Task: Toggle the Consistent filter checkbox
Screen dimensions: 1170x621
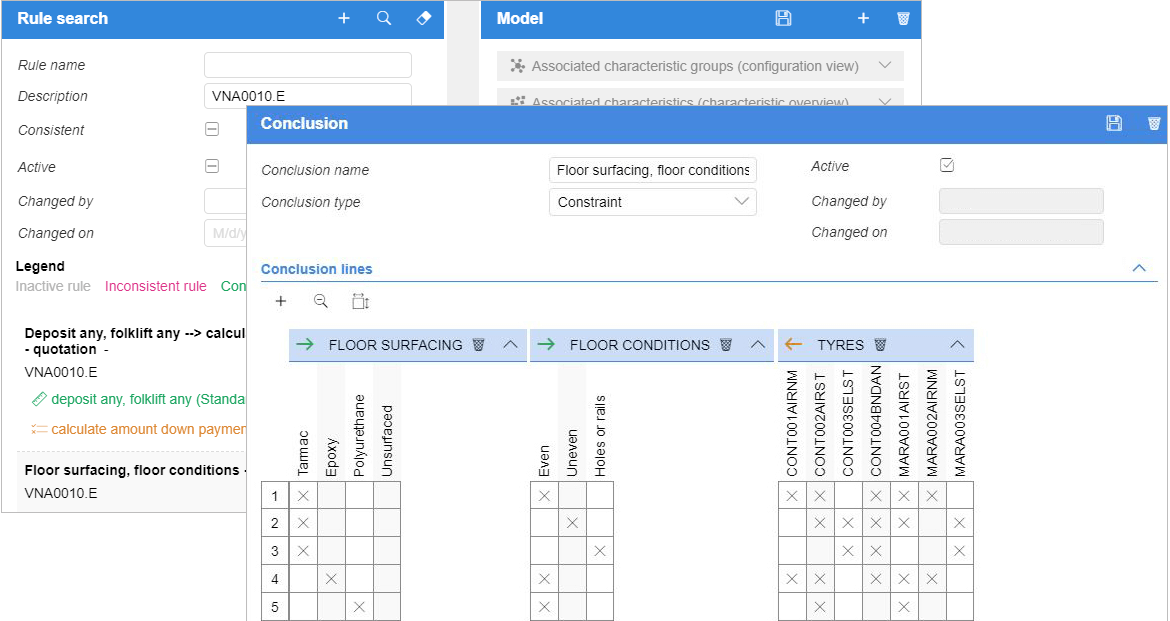Action: point(212,129)
